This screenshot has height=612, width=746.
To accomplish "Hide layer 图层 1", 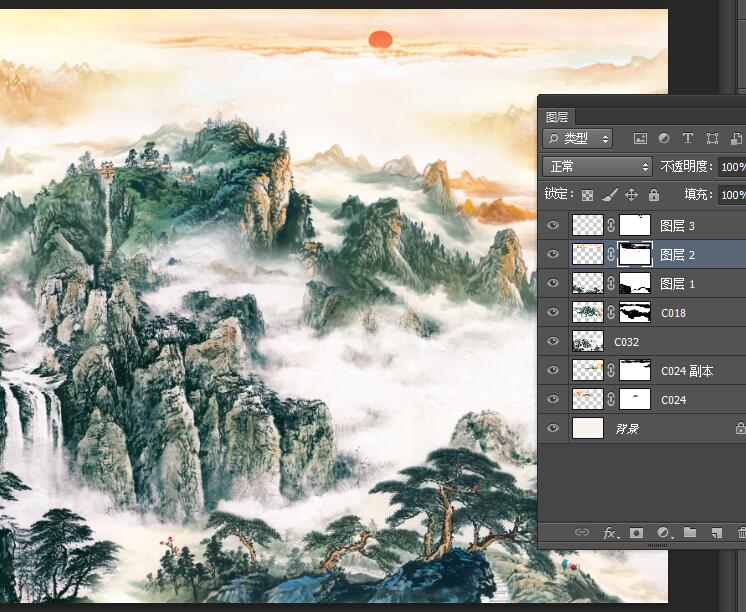I will pyautogui.click(x=553, y=283).
